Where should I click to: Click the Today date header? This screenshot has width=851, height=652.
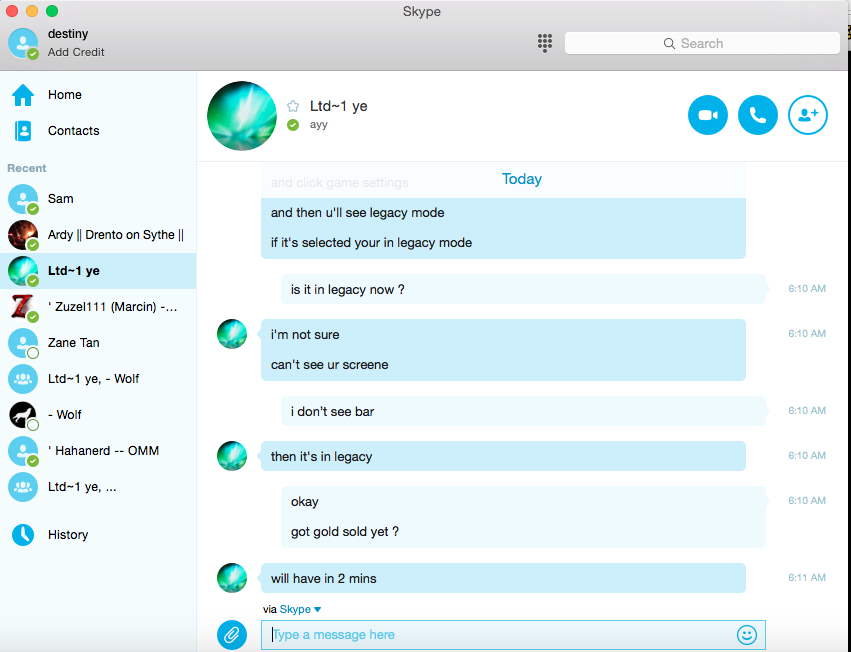coord(522,179)
